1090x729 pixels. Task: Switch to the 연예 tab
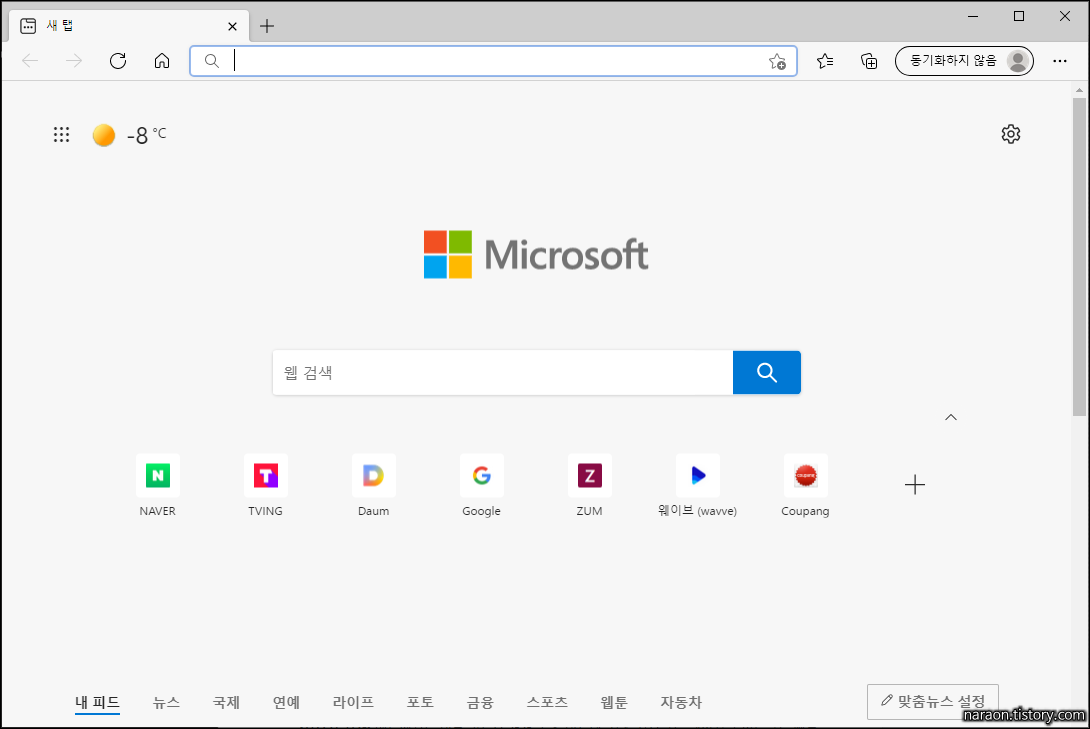tap(286, 703)
